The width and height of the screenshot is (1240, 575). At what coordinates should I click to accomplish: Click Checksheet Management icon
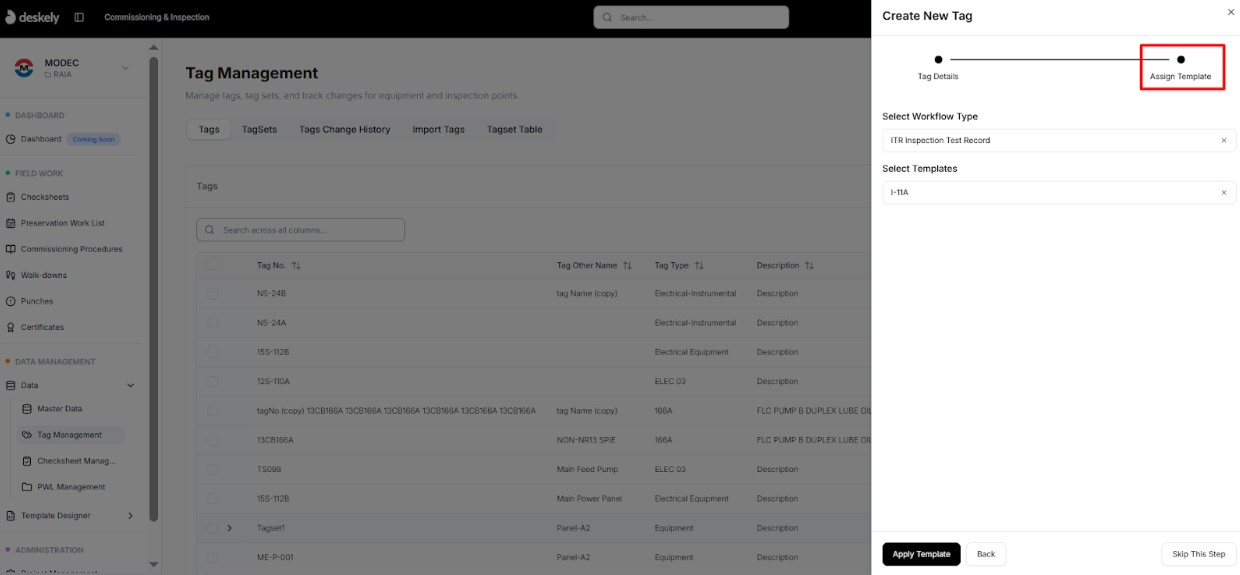pyautogui.click(x=27, y=461)
